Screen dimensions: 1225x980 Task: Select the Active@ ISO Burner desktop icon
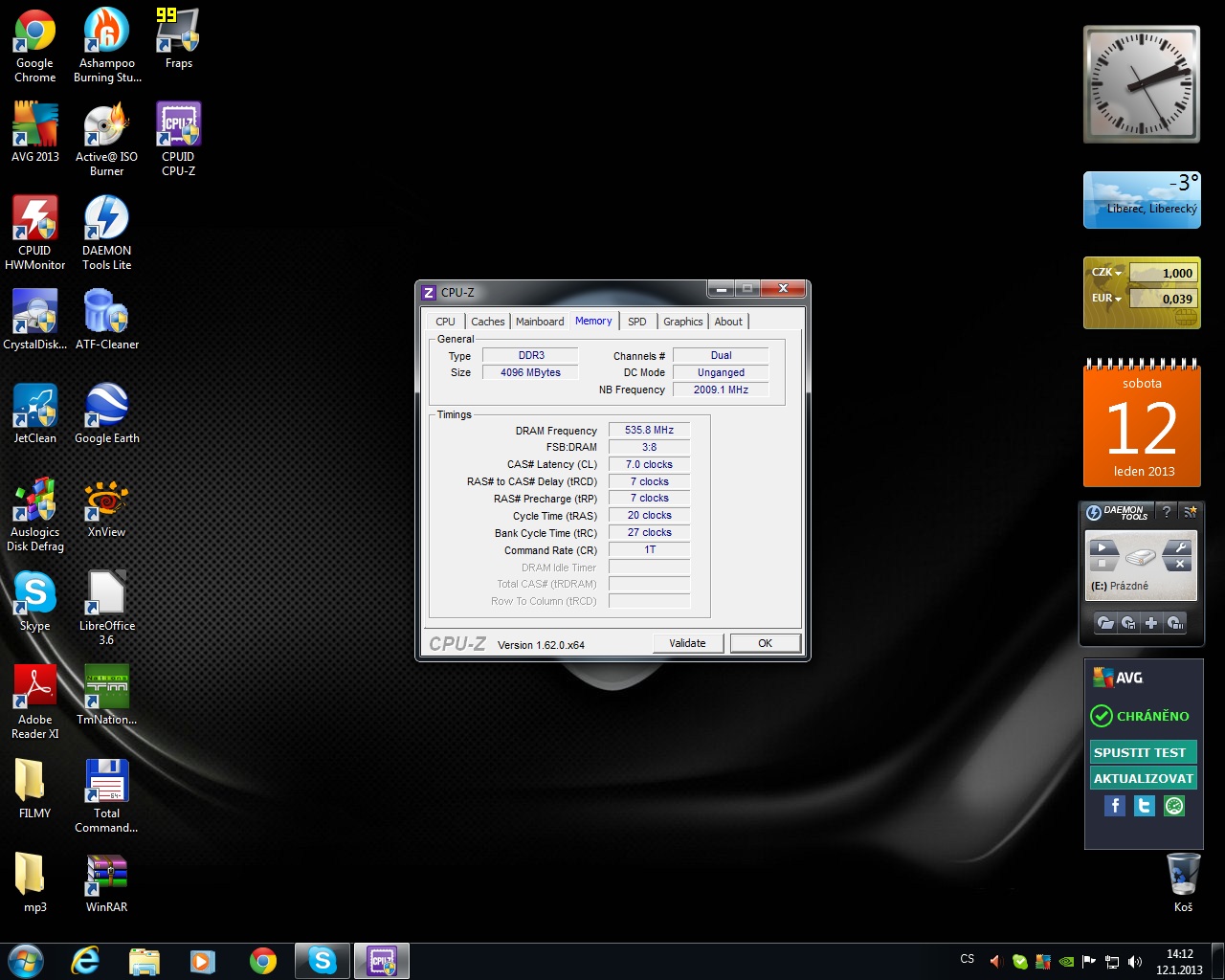pos(107,139)
